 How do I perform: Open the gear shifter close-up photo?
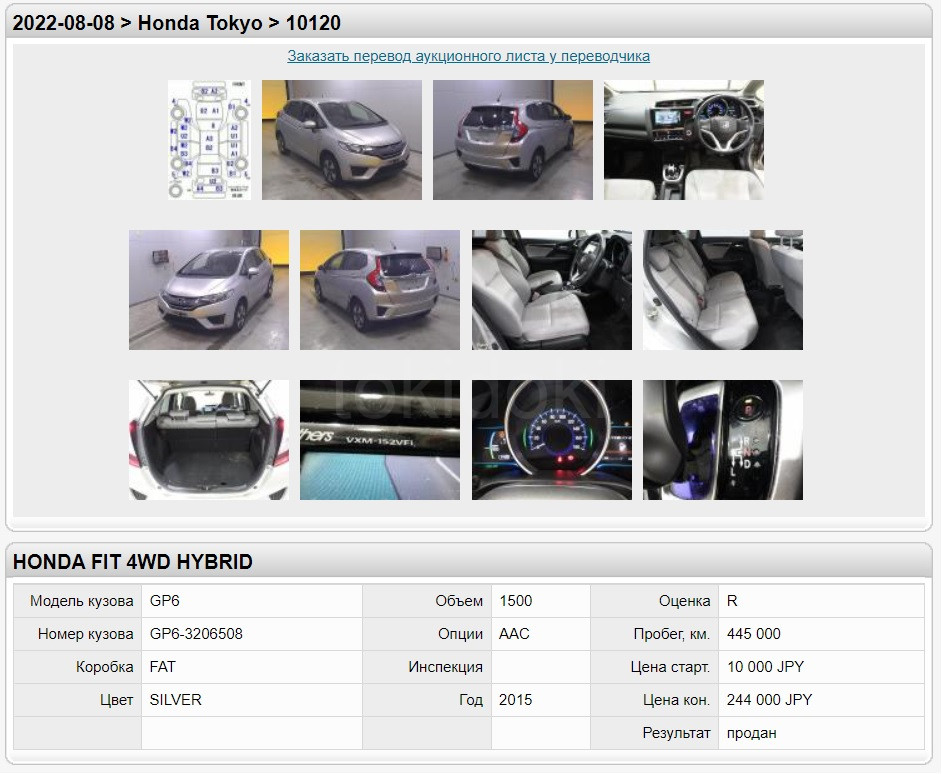(723, 440)
